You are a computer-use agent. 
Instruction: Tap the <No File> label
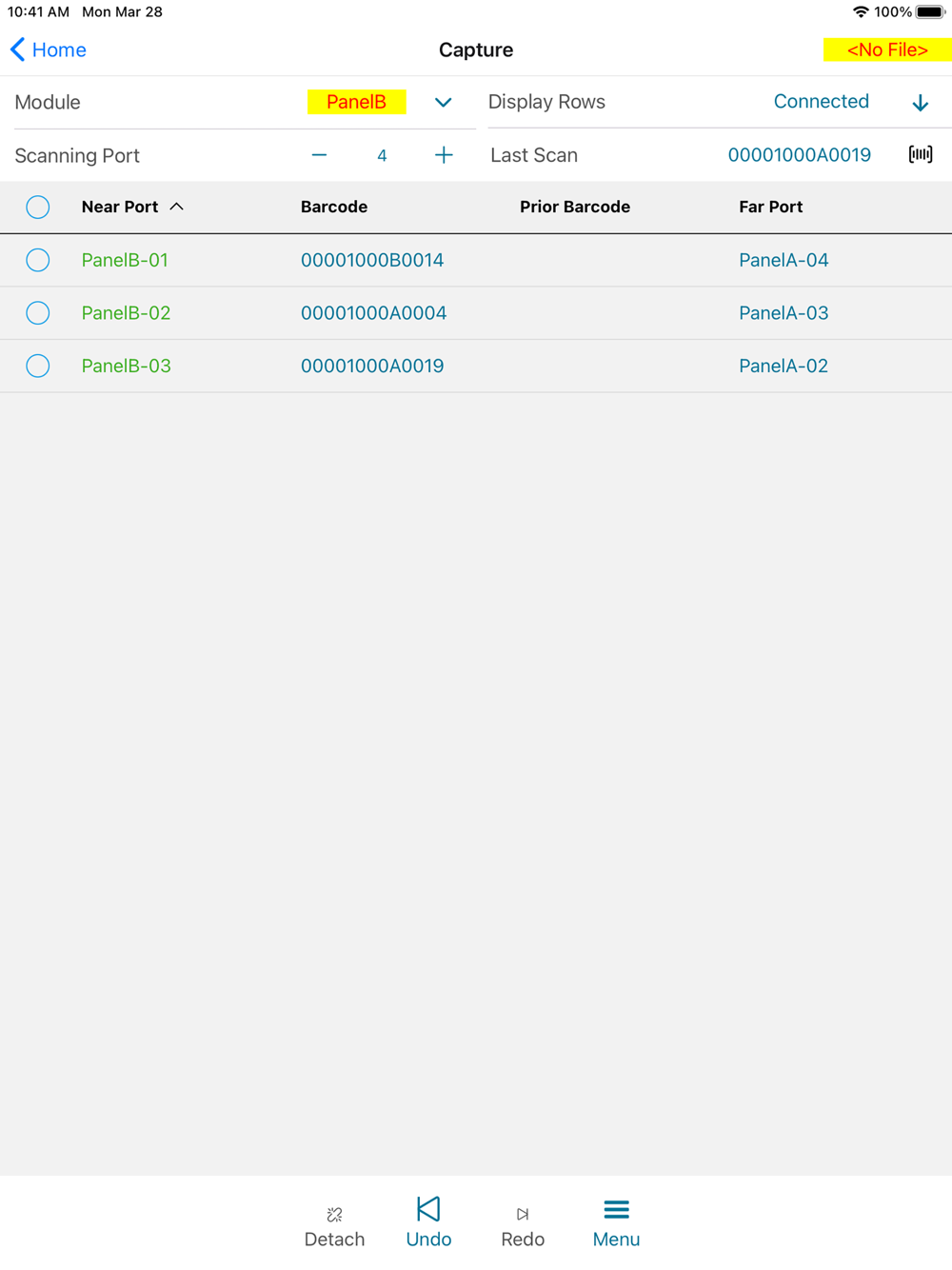pyautogui.click(x=887, y=50)
